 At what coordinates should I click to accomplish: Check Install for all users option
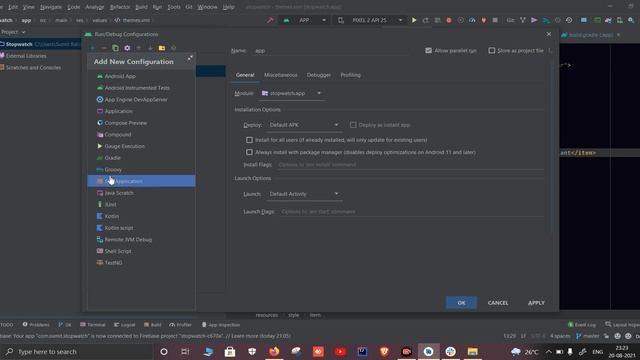(249, 140)
